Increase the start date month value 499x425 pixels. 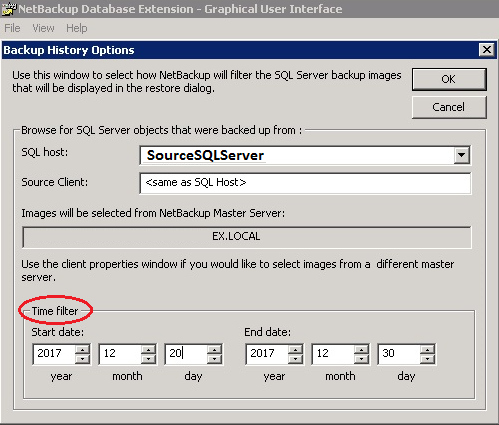(148, 349)
